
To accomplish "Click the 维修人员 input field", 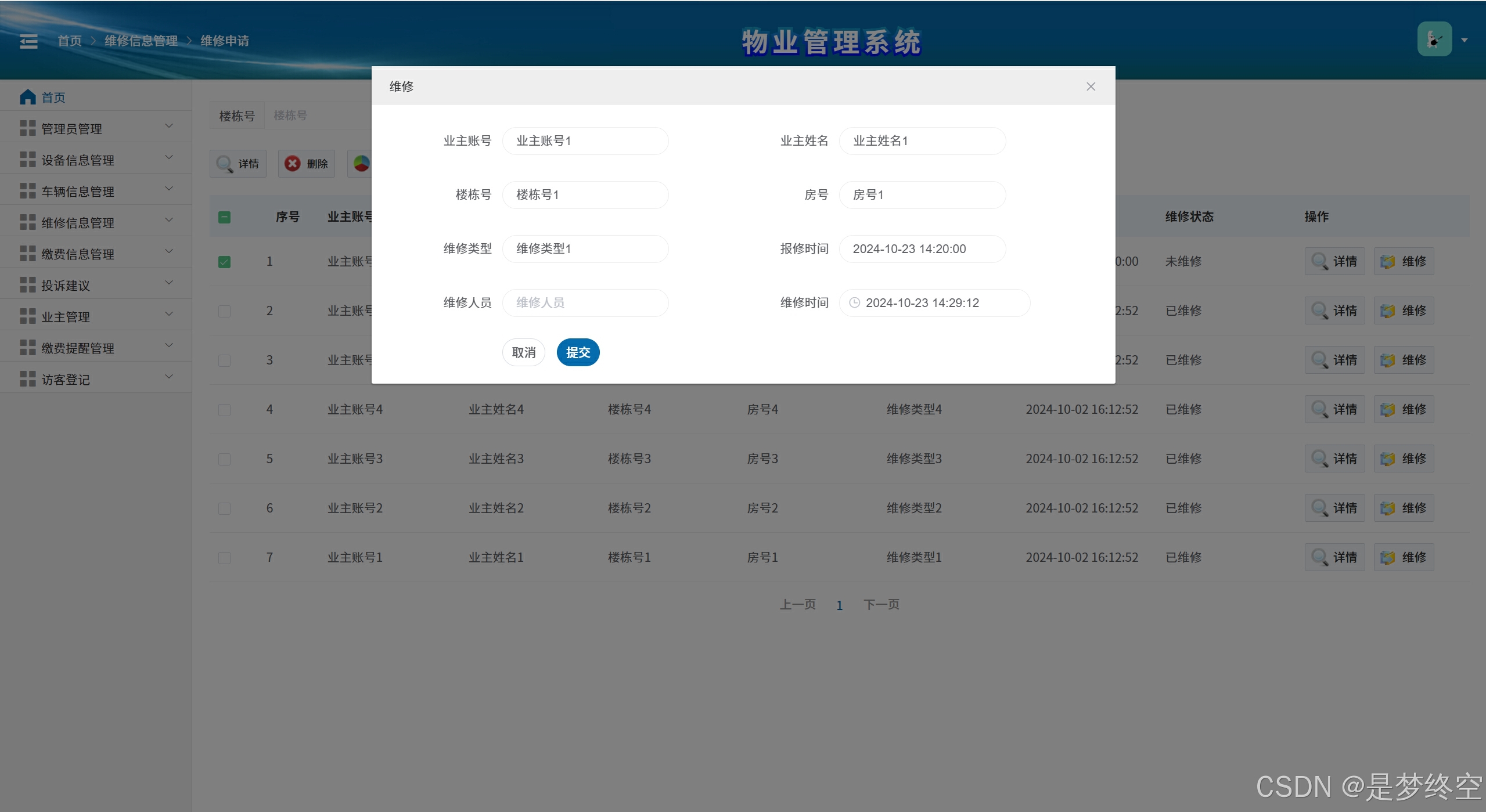I will pyautogui.click(x=585, y=302).
